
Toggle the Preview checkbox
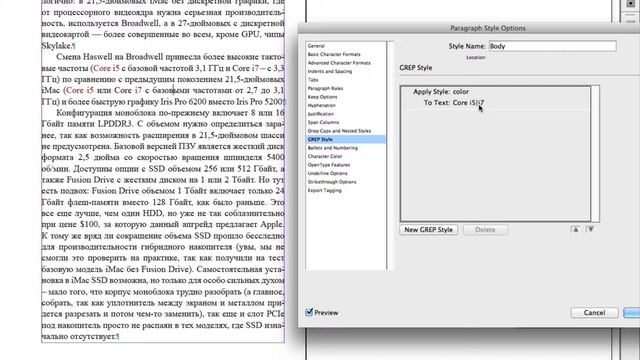pos(309,312)
